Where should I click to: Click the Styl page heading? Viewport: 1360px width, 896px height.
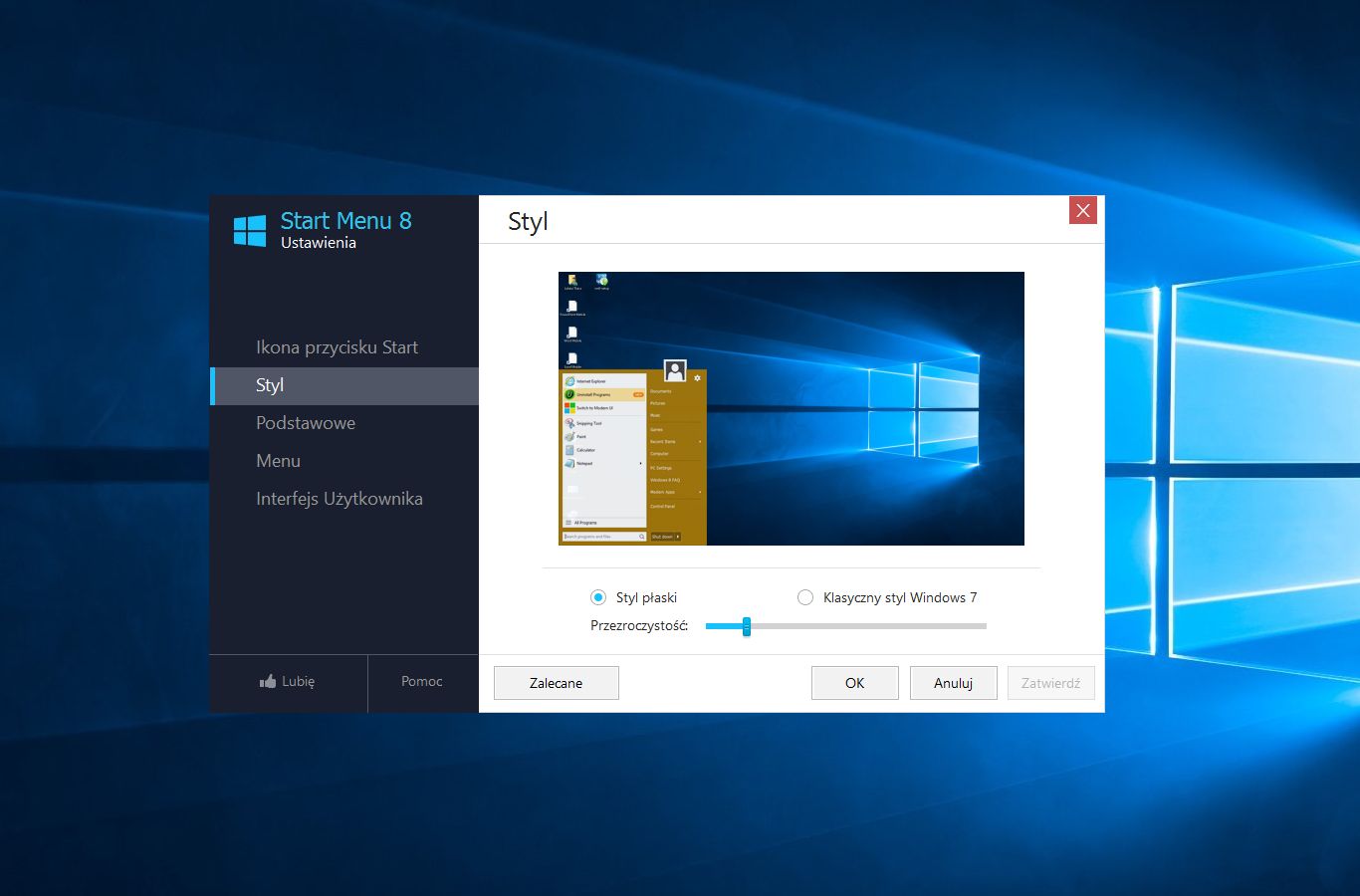(x=528, y=222)
